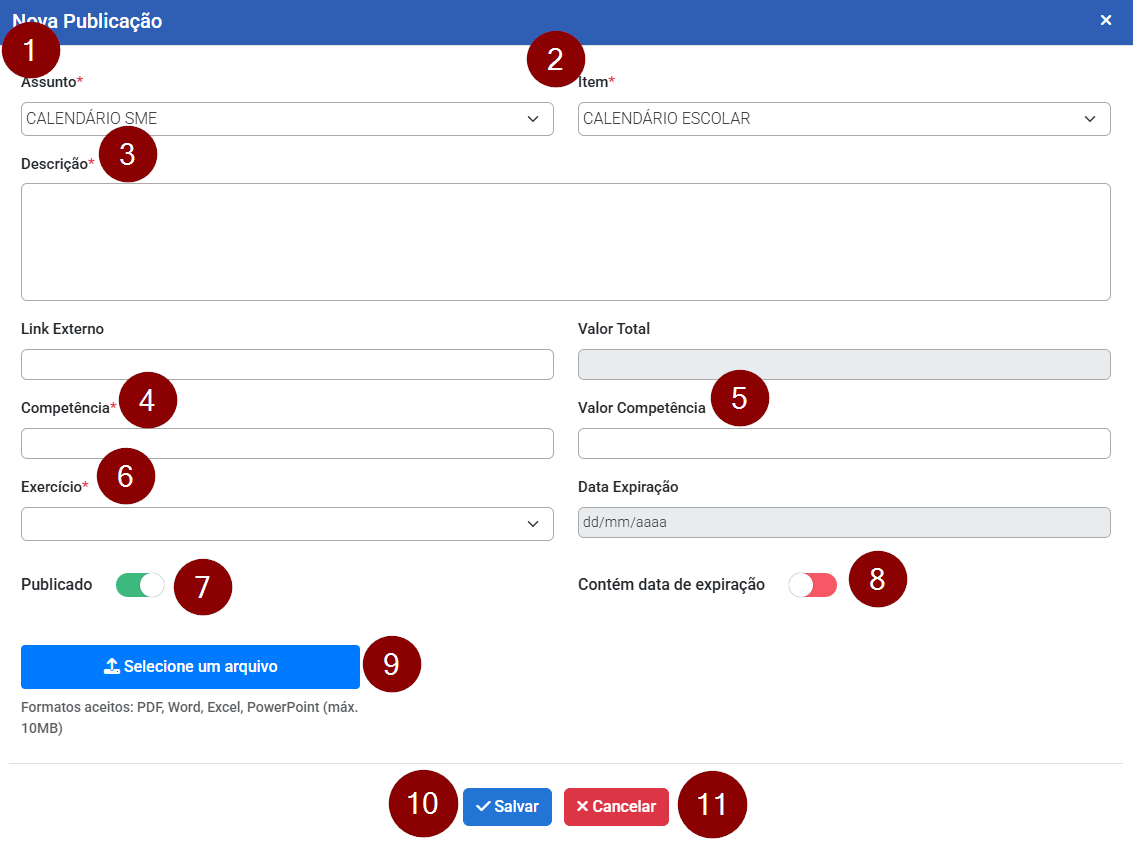The width and height of the screenshot is (1133, 848).
Task: Open the Exercício dropdown
Action: pyautogui.click(x=286, y=524)
